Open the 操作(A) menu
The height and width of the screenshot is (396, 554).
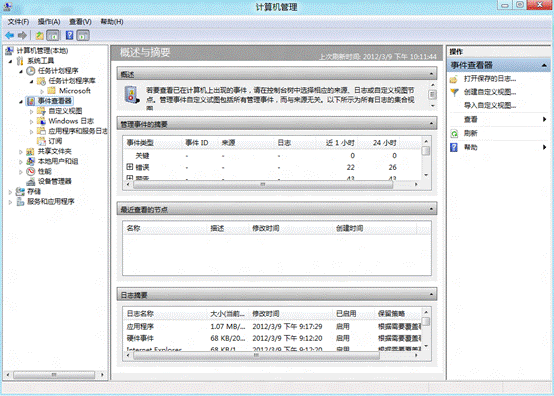pyautogui.click(x=49, y=22)
